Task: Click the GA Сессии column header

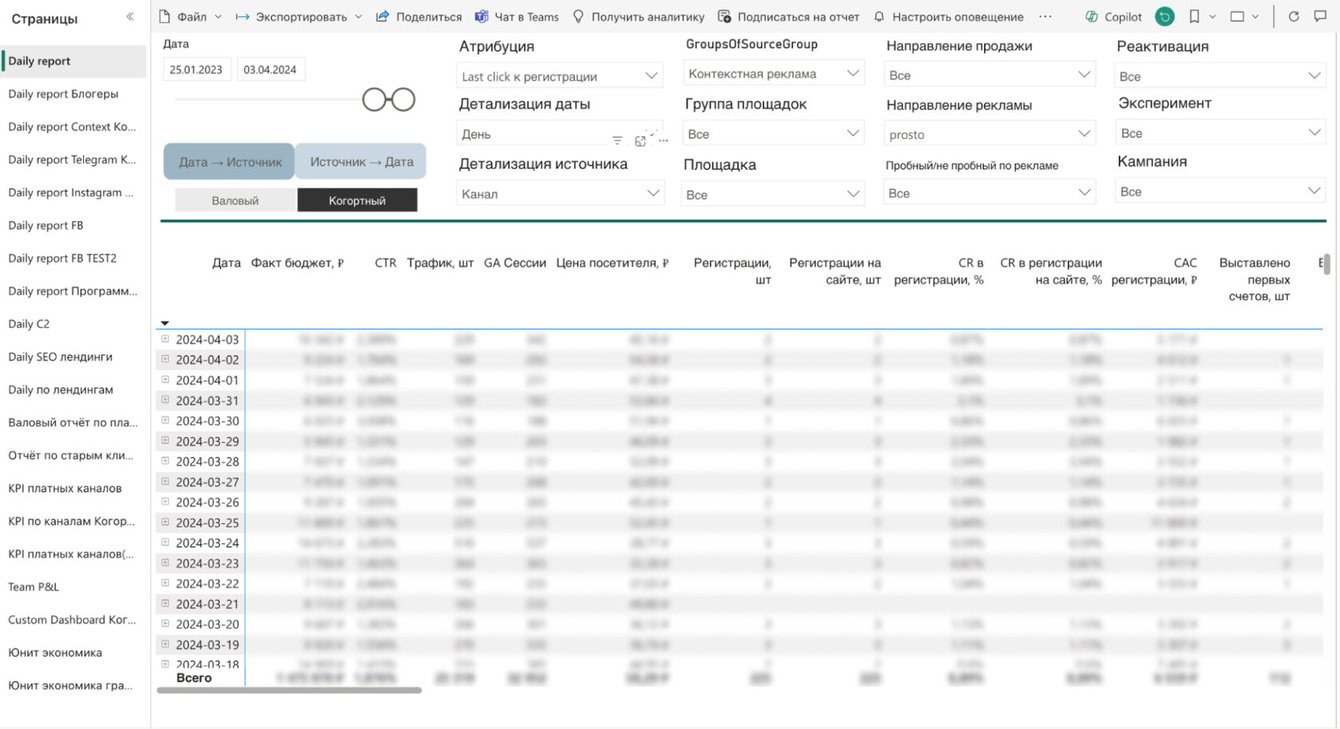Action: [x=515, y=263]
